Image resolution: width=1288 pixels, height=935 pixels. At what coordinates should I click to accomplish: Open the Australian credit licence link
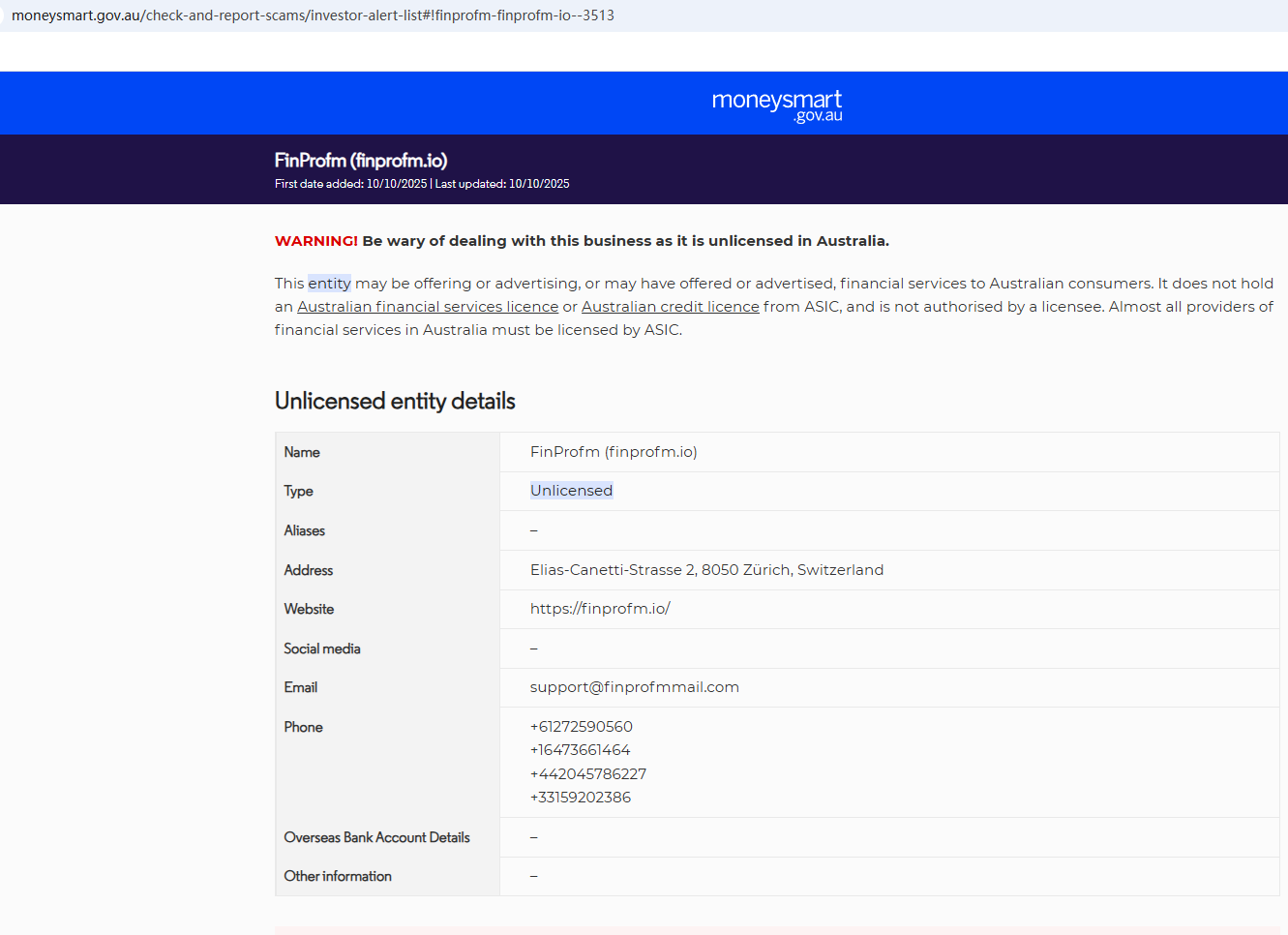click(x=671, y=307)
